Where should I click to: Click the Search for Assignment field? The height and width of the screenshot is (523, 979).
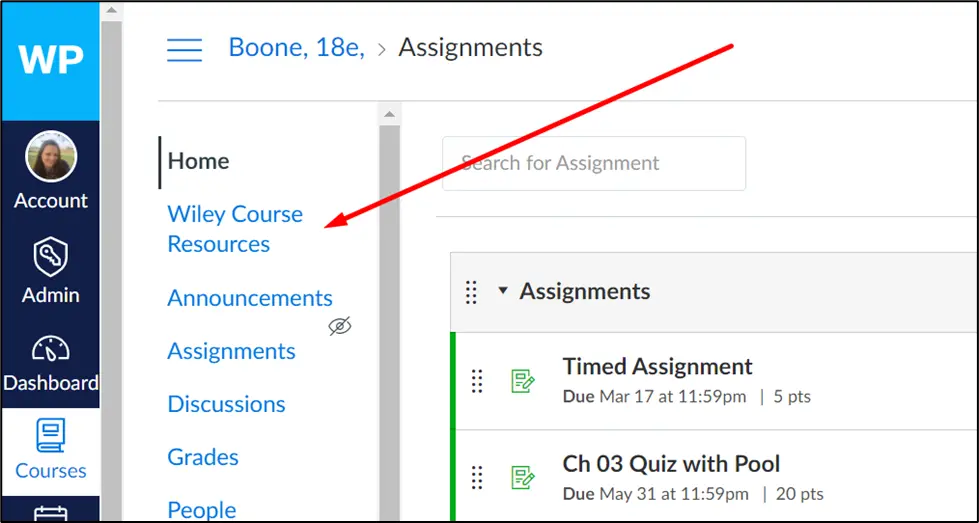594,163
